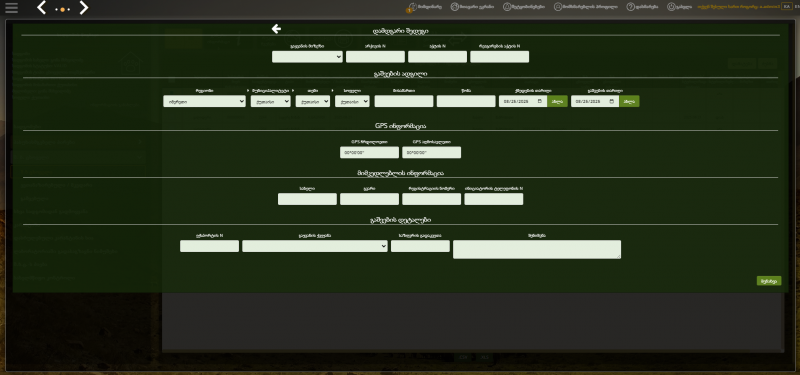This screenshot has height=375, width=800.
Task: Open calendar picker icon in first date field
Action: (540, 101)
